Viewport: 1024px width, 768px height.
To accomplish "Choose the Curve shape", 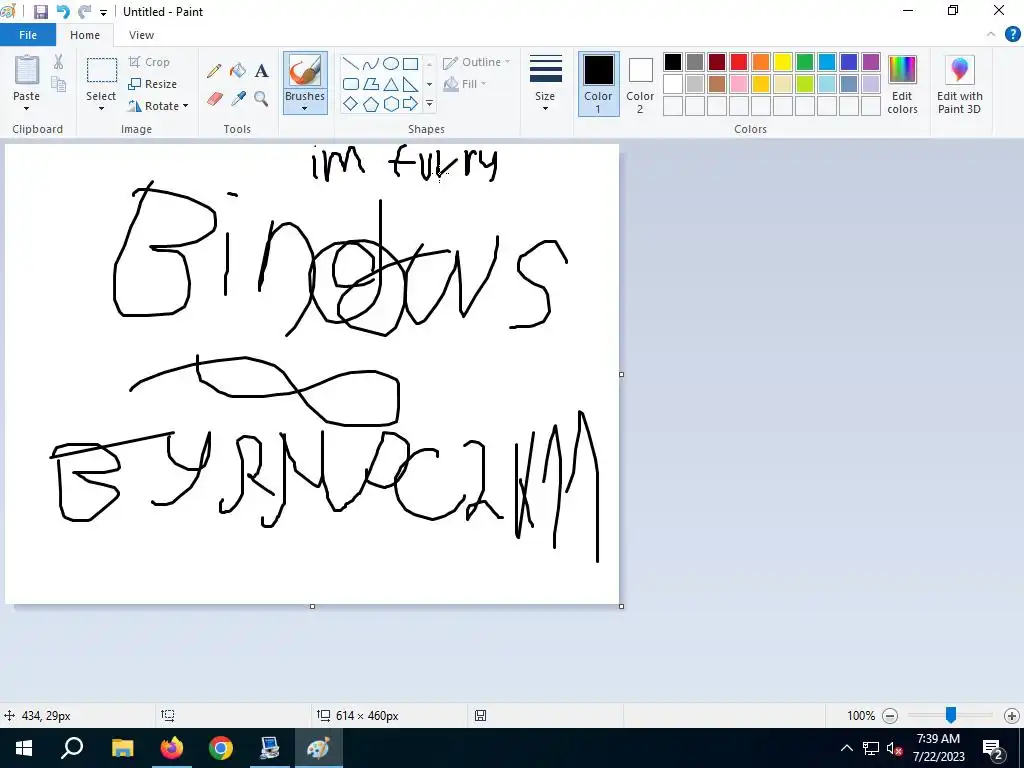I will tap(370, 63).
